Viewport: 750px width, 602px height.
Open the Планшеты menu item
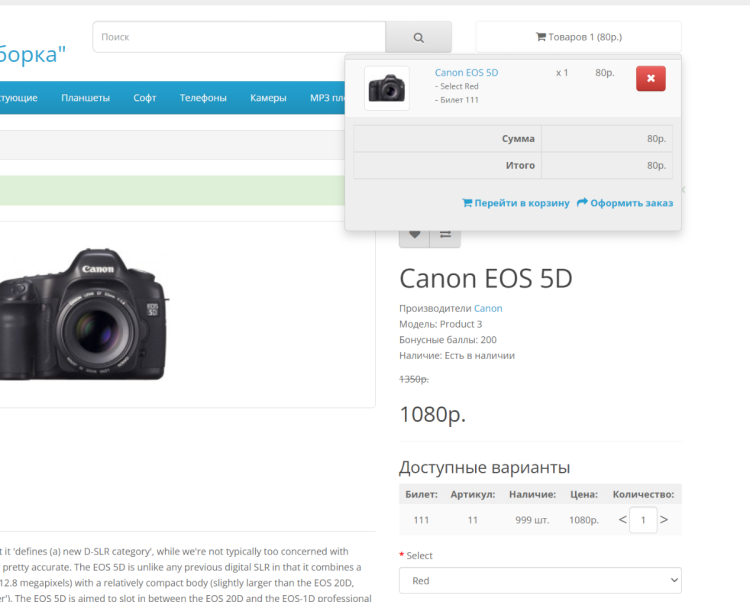click(85, 98)
